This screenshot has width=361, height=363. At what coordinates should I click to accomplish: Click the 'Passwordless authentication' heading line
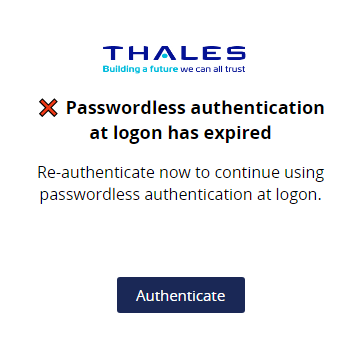195,108
